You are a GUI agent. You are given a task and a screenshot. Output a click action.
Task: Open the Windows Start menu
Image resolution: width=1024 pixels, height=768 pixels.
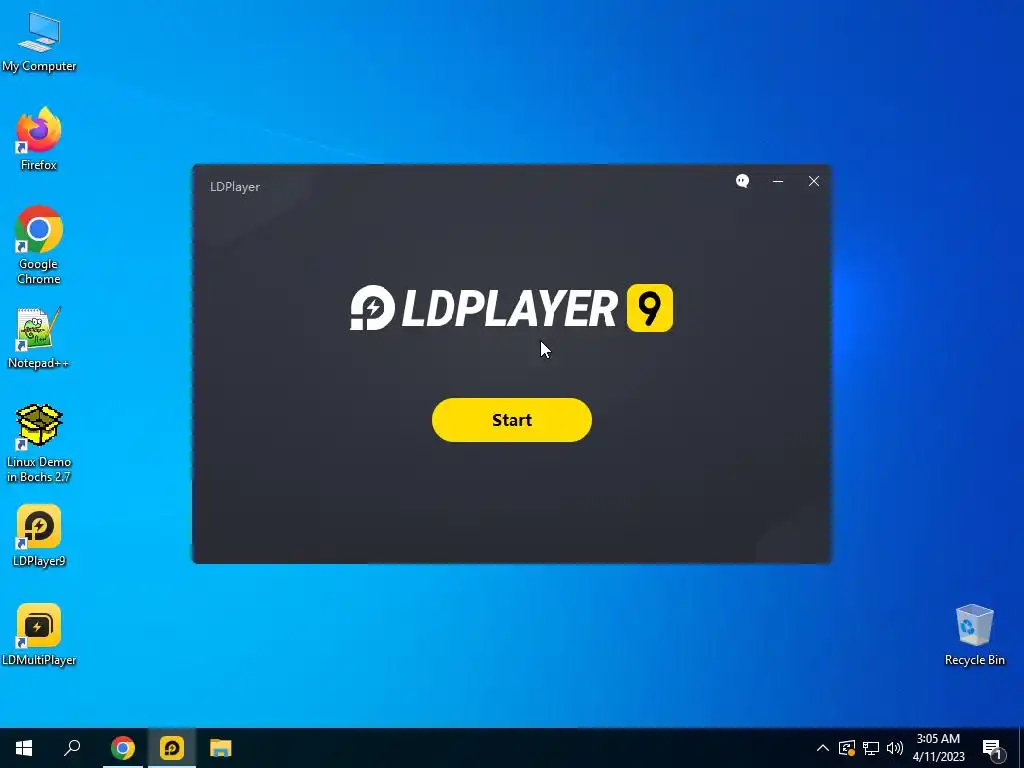pyautogui.click(x=24, y=748)
